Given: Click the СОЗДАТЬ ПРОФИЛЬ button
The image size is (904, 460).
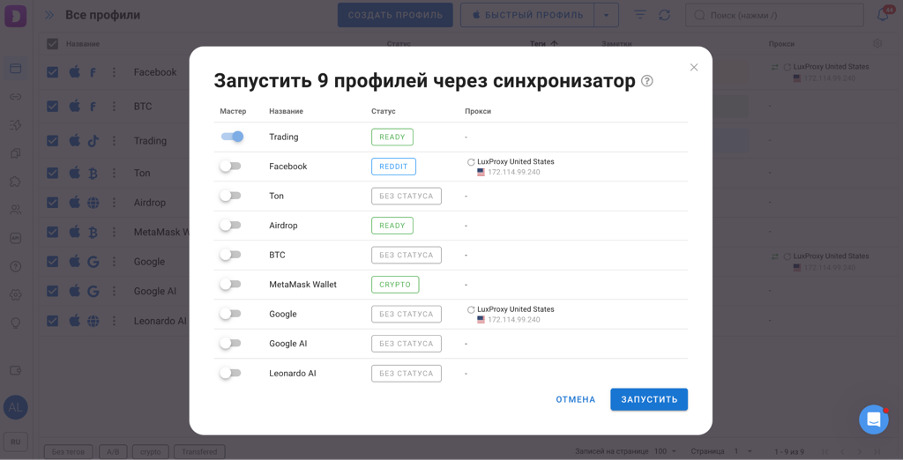Looking at the screenshot, I should click(395, 15).
